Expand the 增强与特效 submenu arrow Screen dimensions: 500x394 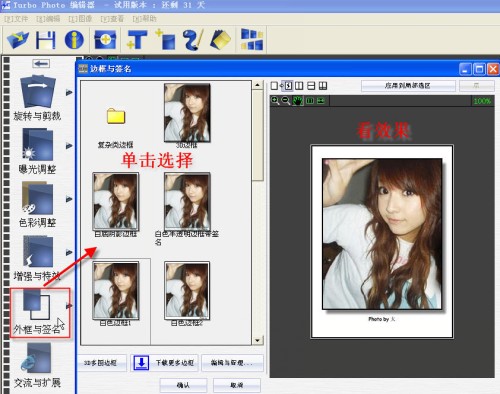(x=69, y=252)
